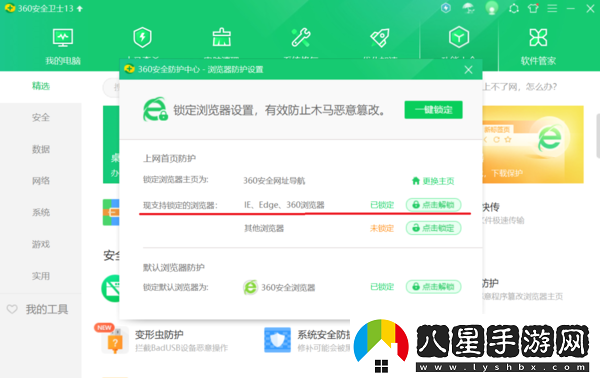600x378 pixels.
Task: Click the main window vertical scrollbar
Action: tap(598, 136)
